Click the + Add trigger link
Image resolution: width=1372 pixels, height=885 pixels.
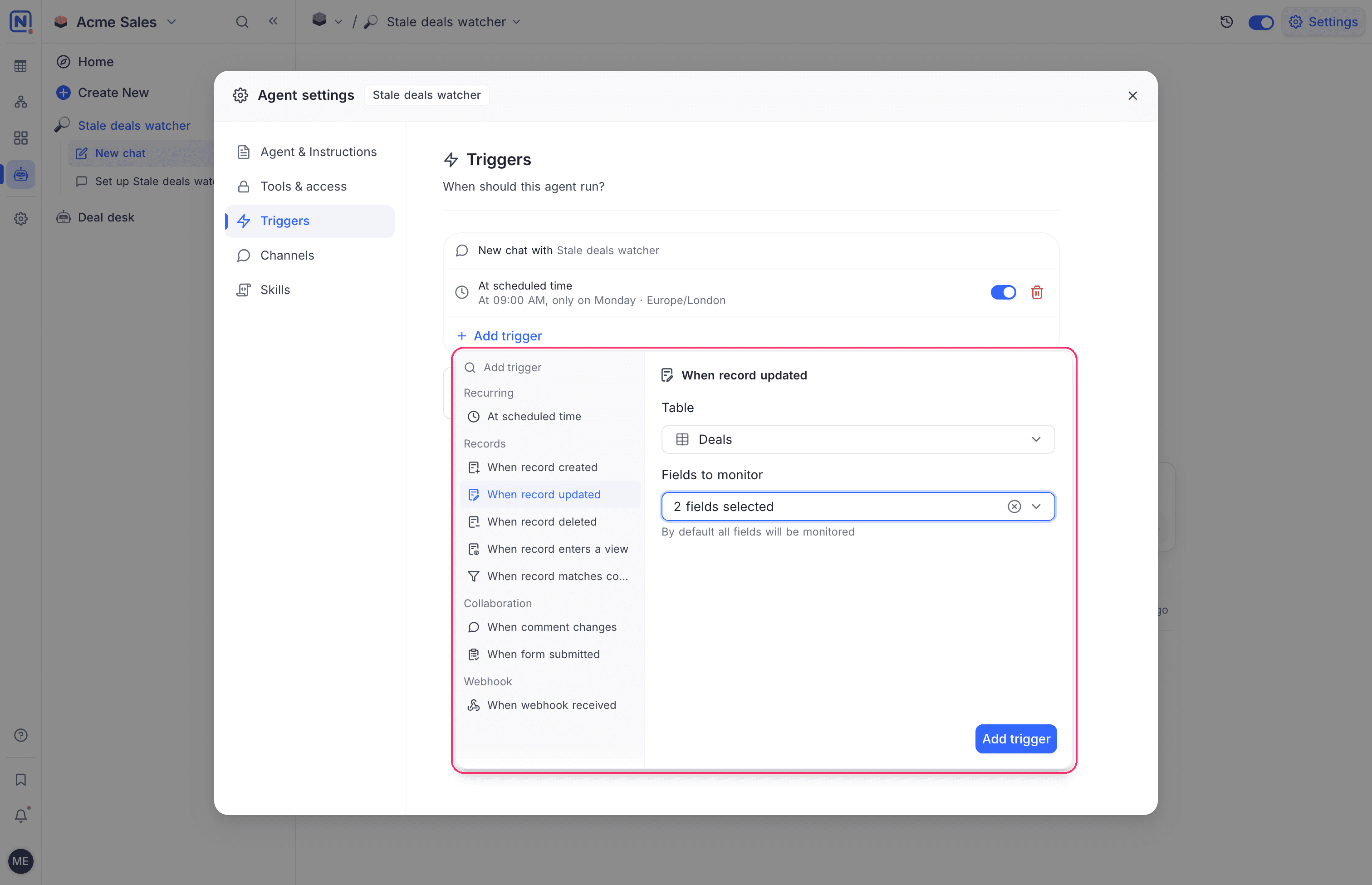pos(499,336)
